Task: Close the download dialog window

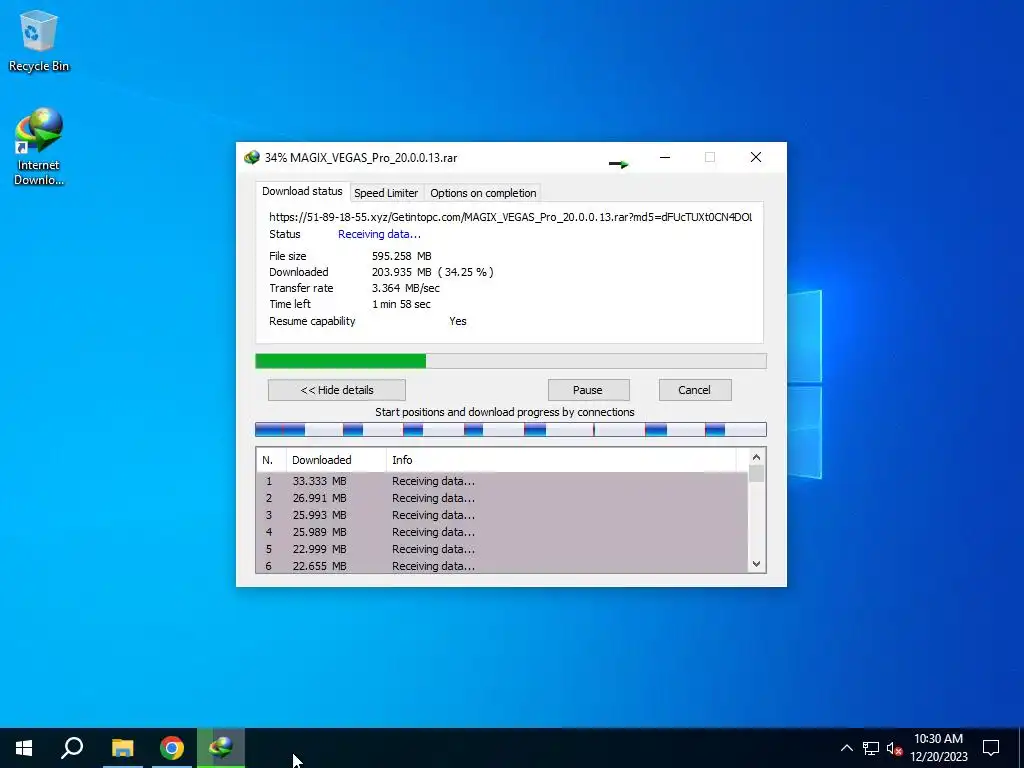Action: point(756,157)
